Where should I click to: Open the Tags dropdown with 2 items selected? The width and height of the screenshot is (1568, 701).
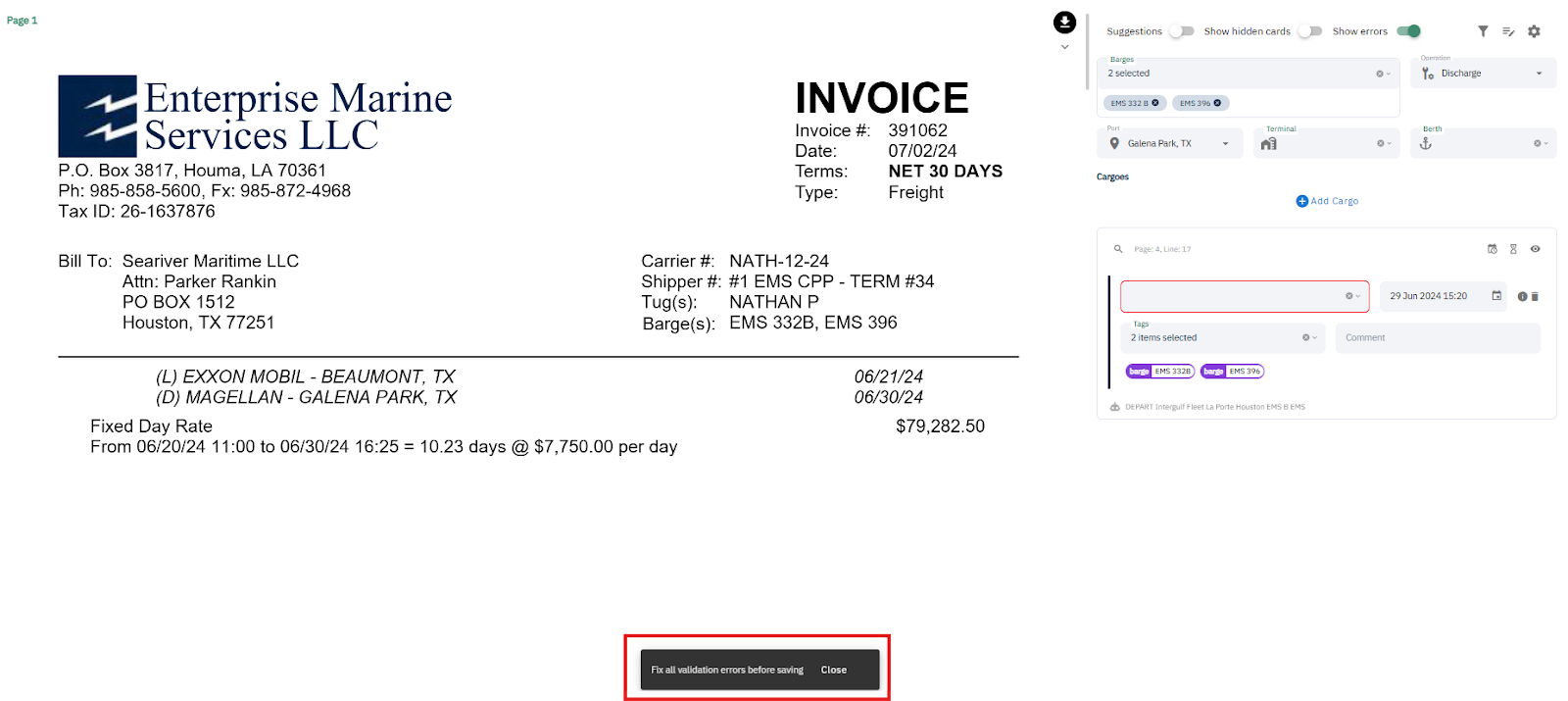pyautogui.click(x=1314, y=337)
